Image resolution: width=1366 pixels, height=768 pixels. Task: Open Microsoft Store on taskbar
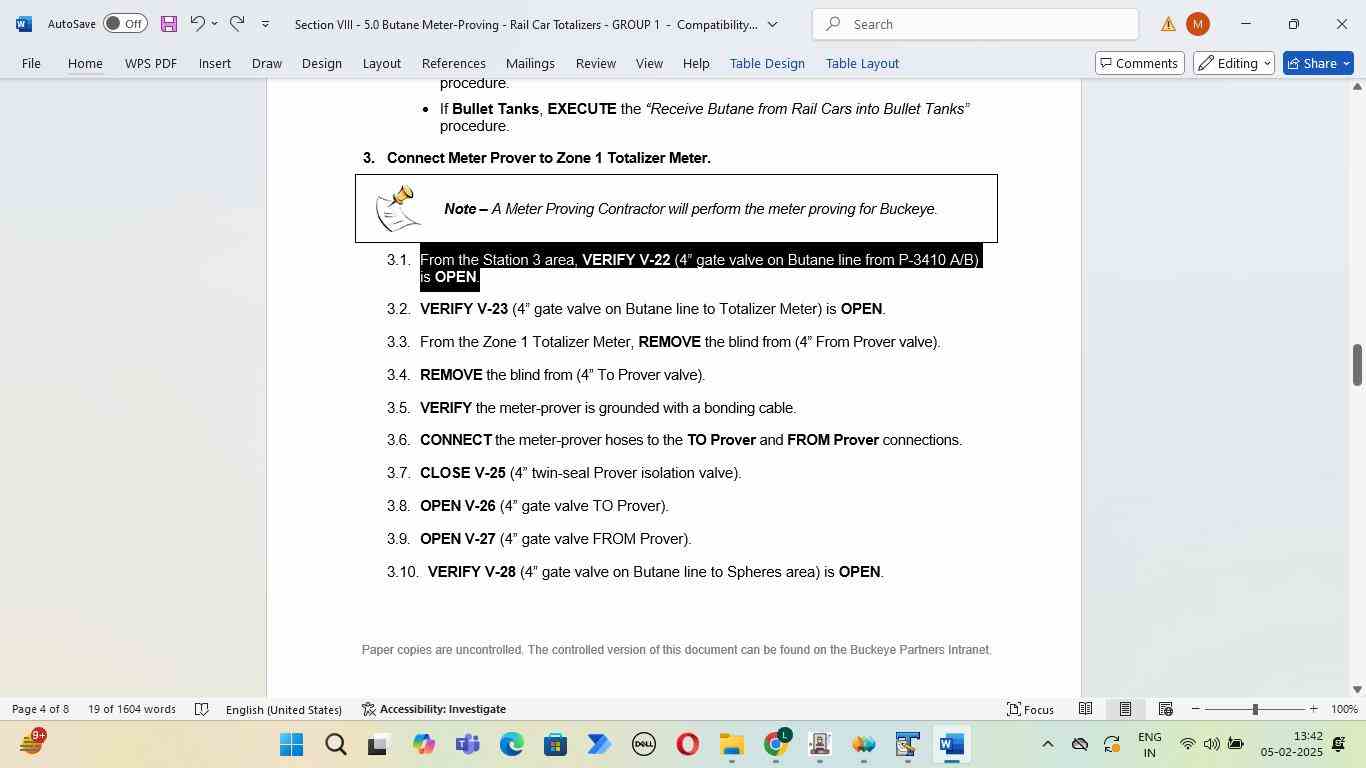pos(555,745)
